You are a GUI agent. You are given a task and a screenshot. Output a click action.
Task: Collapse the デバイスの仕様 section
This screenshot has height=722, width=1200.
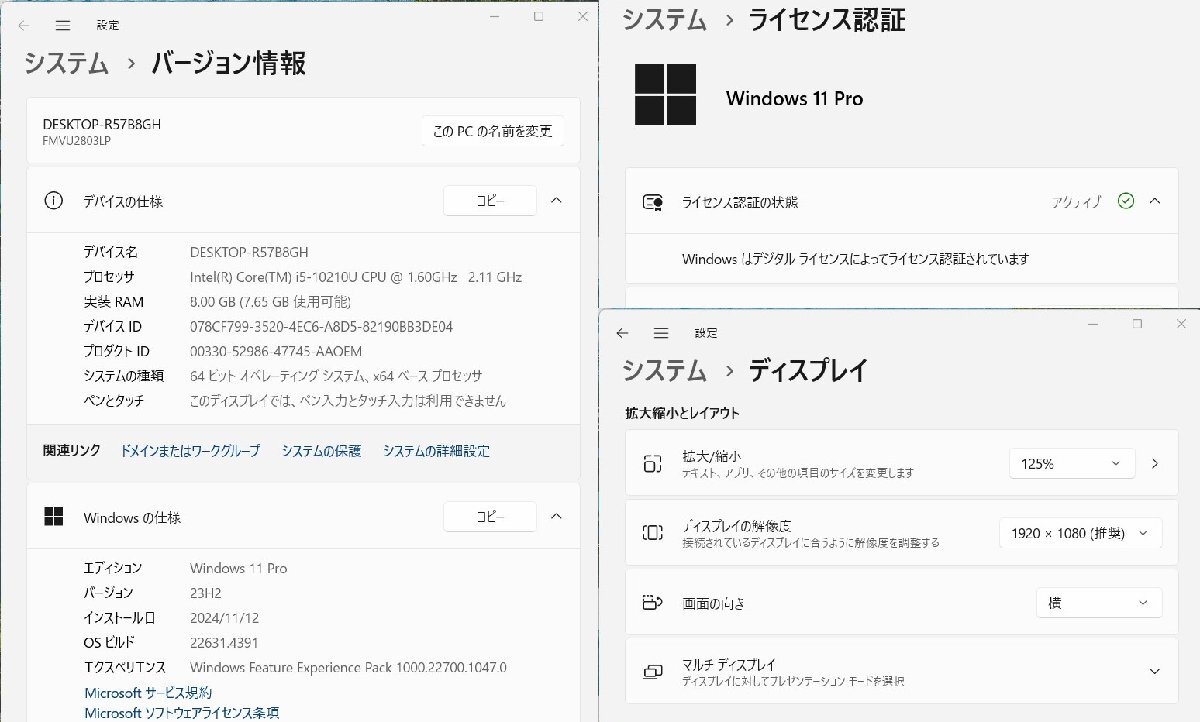tap(557, 201)
